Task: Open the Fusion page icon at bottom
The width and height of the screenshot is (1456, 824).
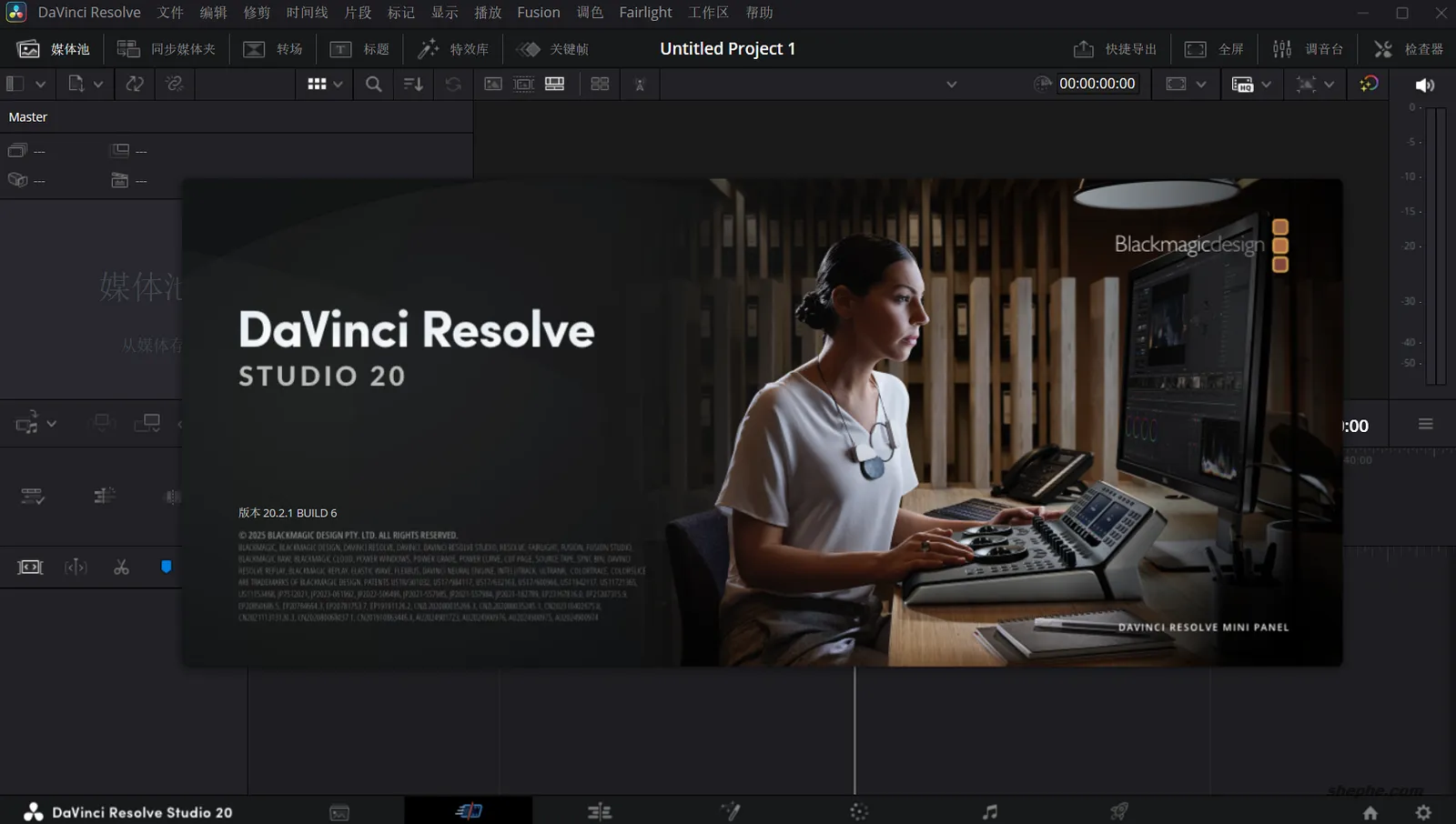Action: [729, 811]
